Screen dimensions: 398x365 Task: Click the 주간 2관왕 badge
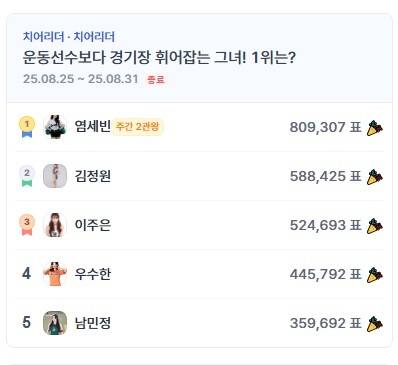point(137,127)
